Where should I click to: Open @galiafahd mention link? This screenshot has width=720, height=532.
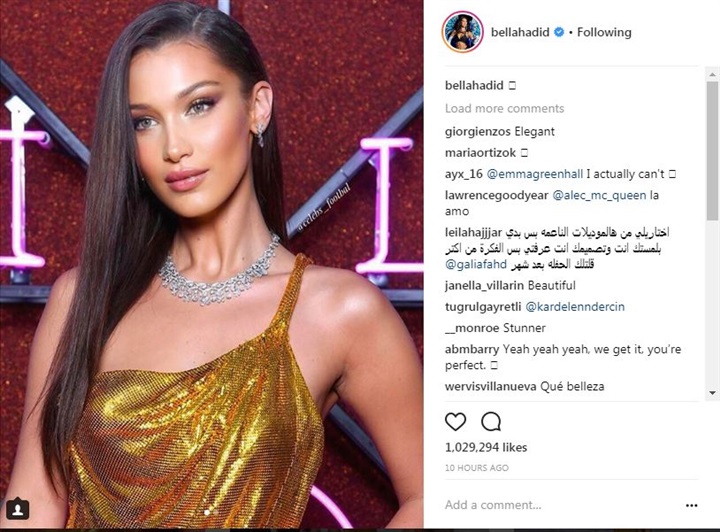point(476,264)
